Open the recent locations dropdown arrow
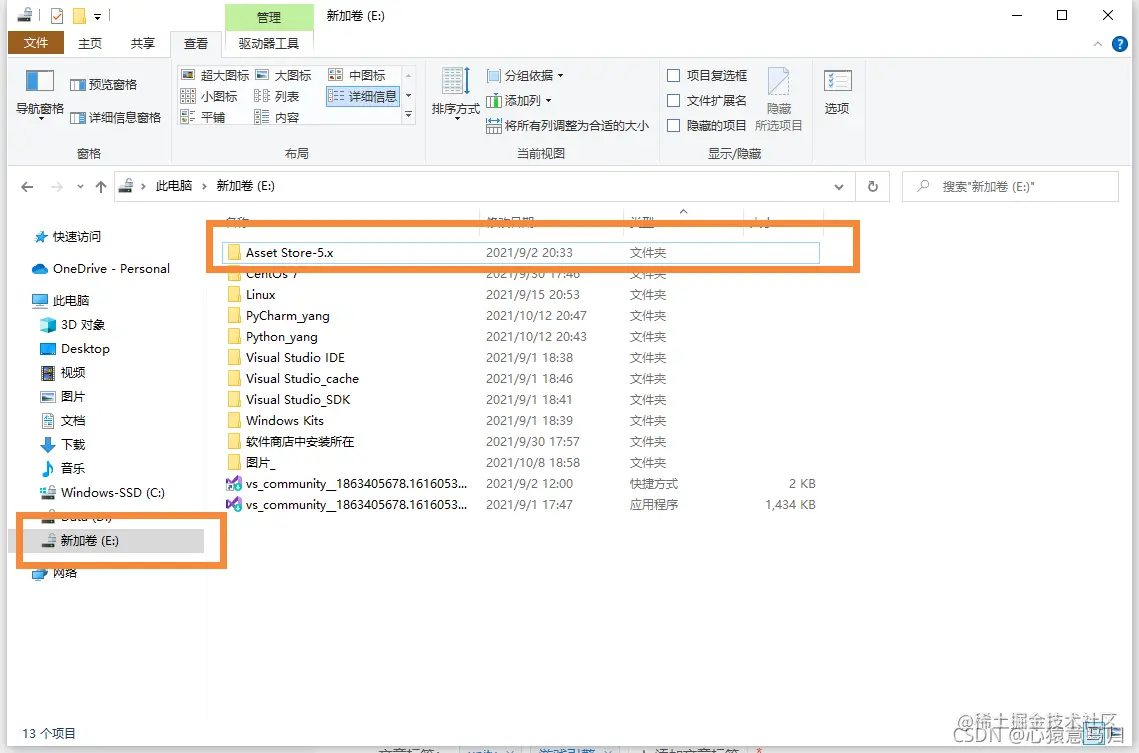The height and width of the screenshot is (753, 1139). (x=80, y=187)
